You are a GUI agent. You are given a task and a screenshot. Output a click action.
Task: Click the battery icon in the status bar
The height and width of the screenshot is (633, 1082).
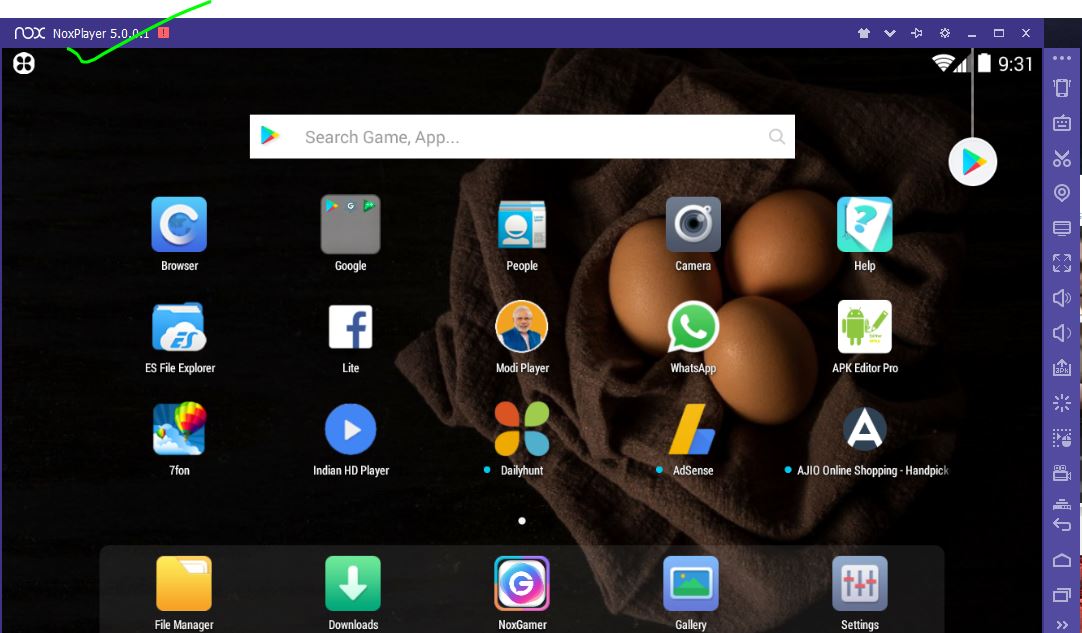(984, 64)
